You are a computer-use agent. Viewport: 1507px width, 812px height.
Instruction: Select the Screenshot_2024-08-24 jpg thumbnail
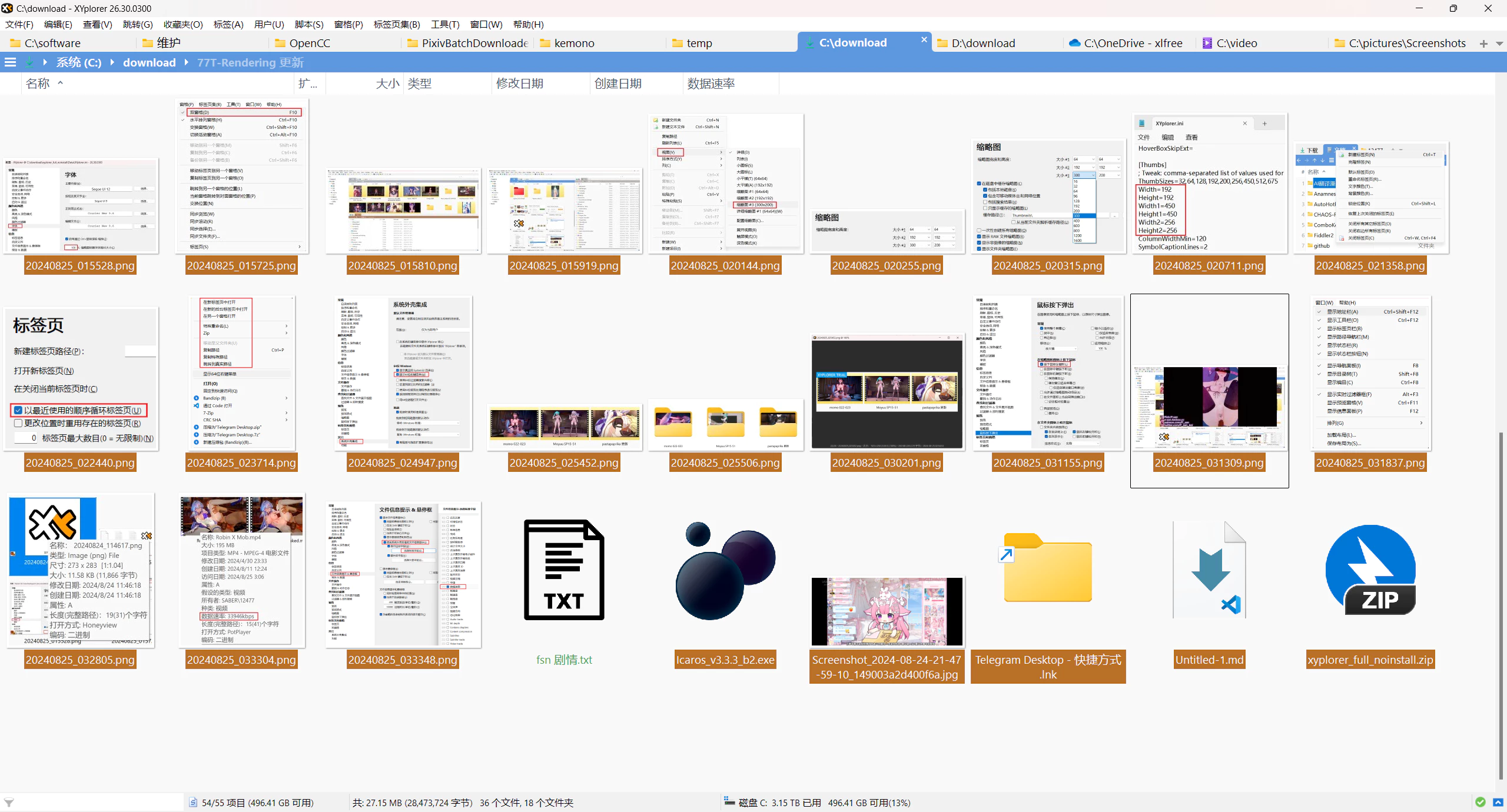tap(887, 611)
